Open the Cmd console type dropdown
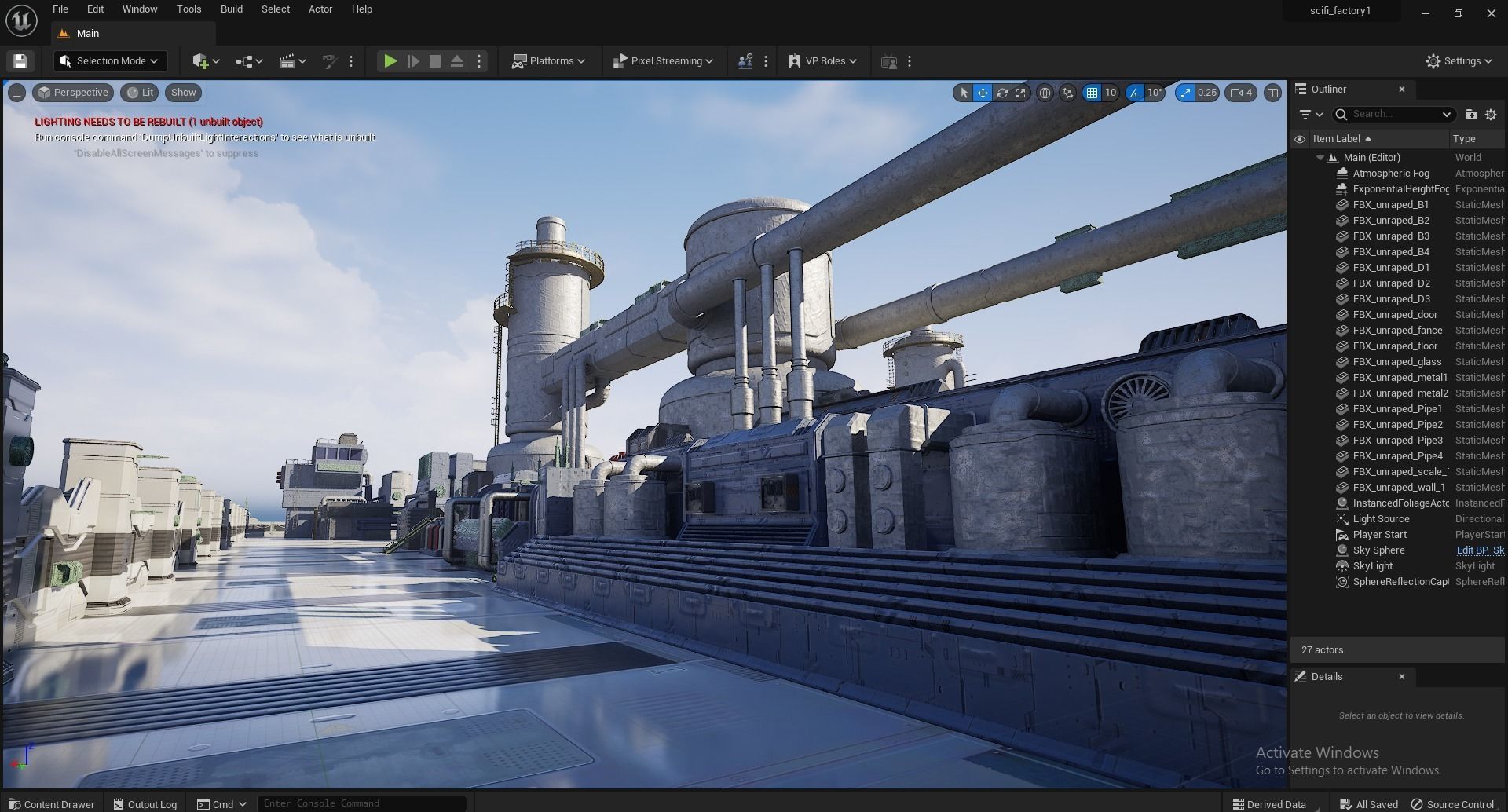This screenshot has width=1508, height=812. [222, 804]
